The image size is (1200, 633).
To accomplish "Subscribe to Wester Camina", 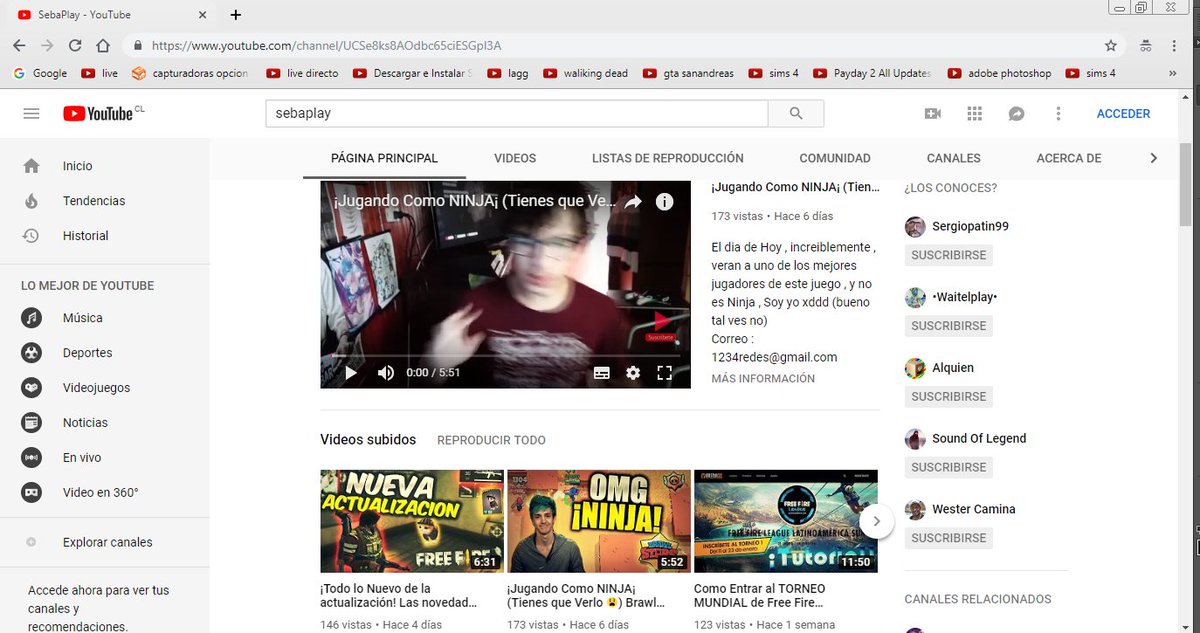I will click(949, 538).
